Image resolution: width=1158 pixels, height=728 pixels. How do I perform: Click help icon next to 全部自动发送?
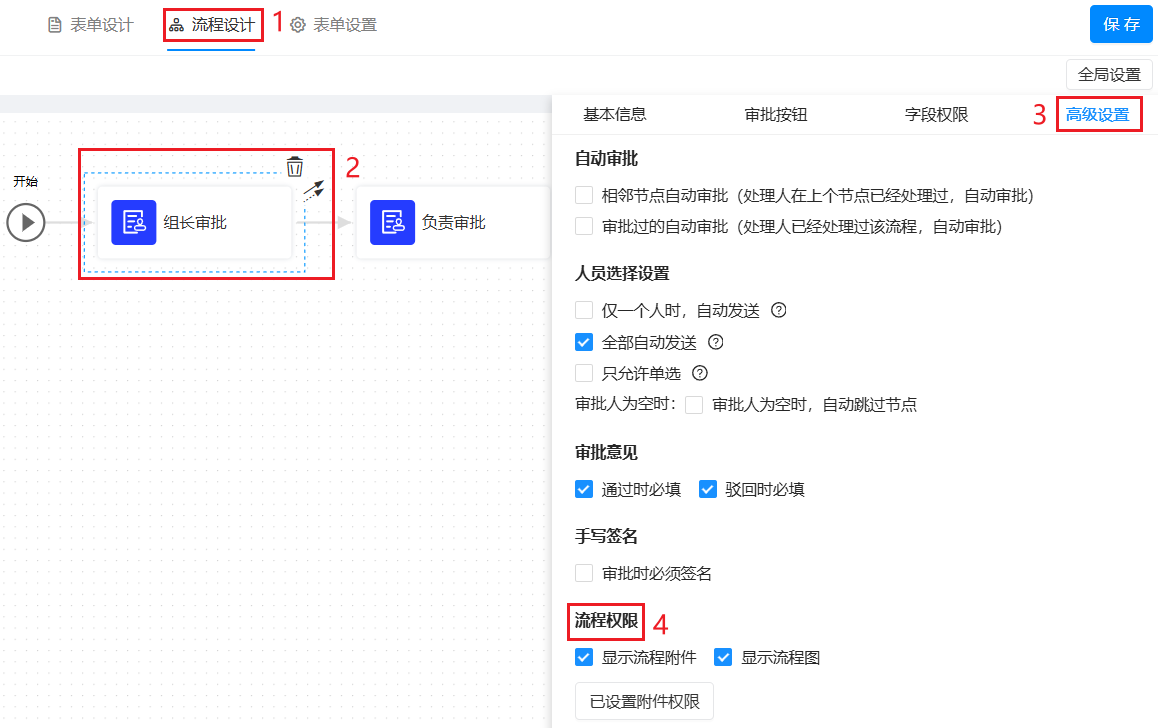[715, 342]
